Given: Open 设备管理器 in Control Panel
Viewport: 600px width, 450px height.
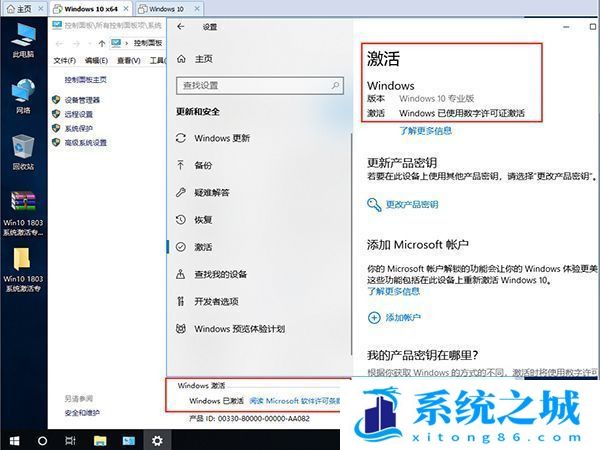Looking at the screenshot, I should point(82,100).
